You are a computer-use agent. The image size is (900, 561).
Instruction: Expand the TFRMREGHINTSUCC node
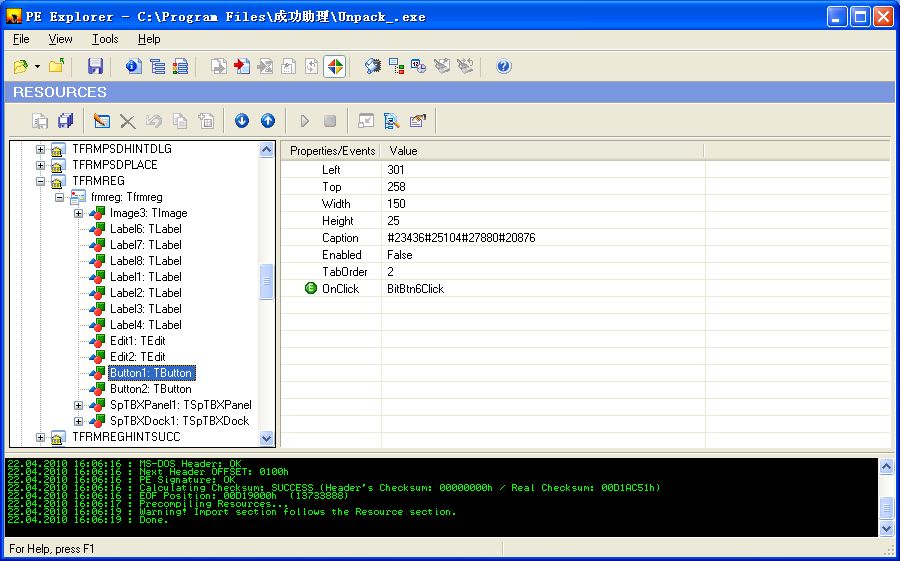[x=40, y=438]
